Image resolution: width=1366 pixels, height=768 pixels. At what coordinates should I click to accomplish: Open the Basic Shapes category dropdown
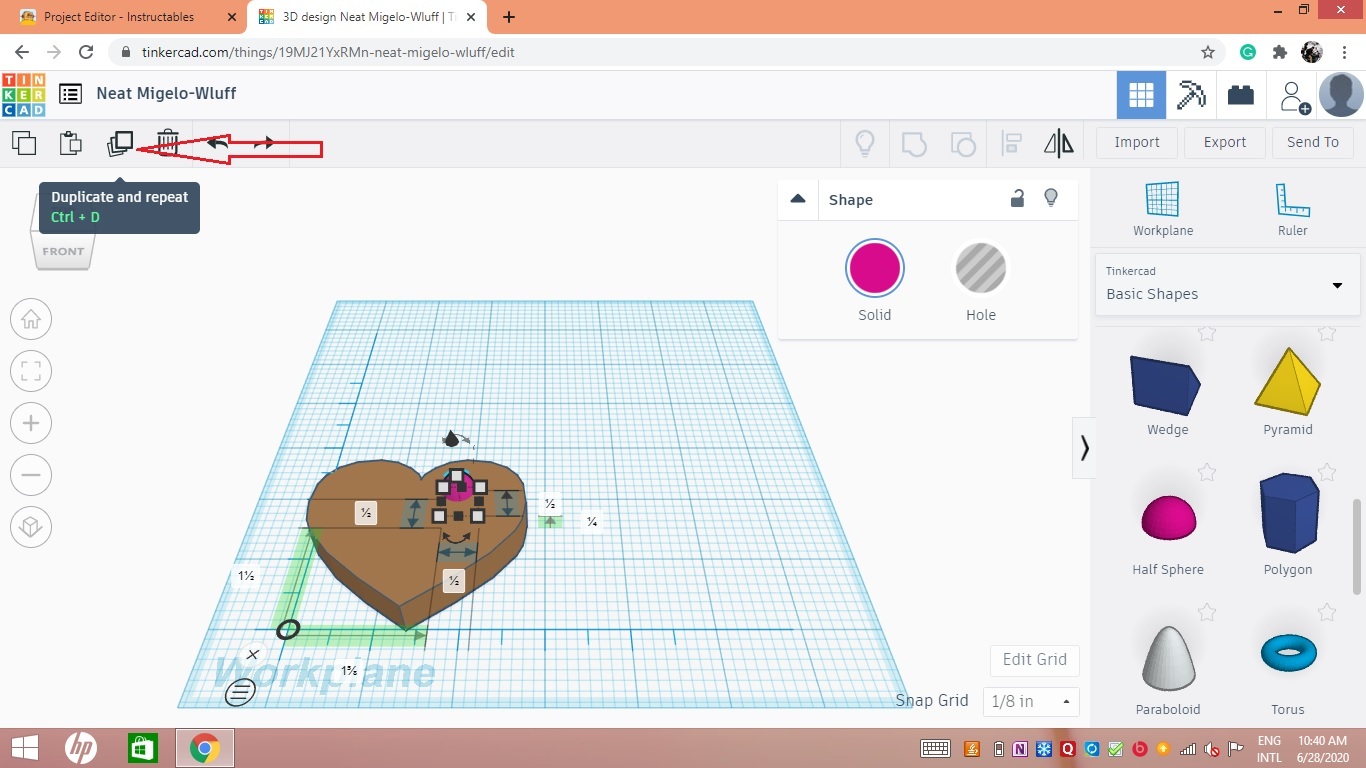coord(1227,284)
